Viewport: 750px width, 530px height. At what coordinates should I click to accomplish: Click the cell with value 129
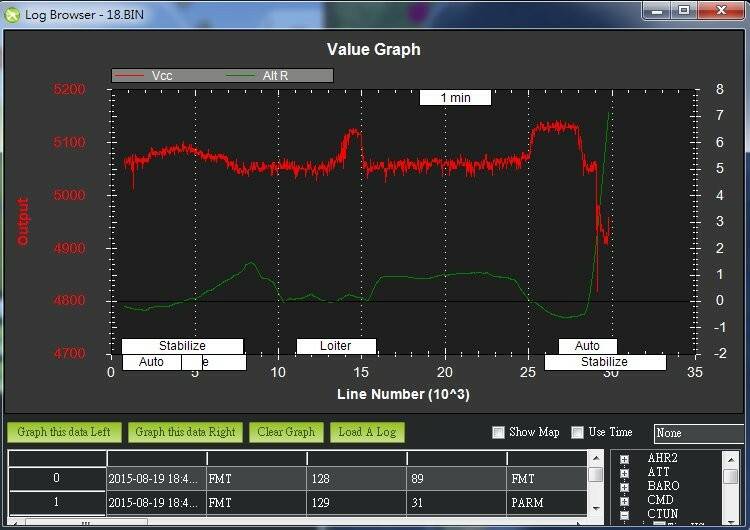coord(356,503)
